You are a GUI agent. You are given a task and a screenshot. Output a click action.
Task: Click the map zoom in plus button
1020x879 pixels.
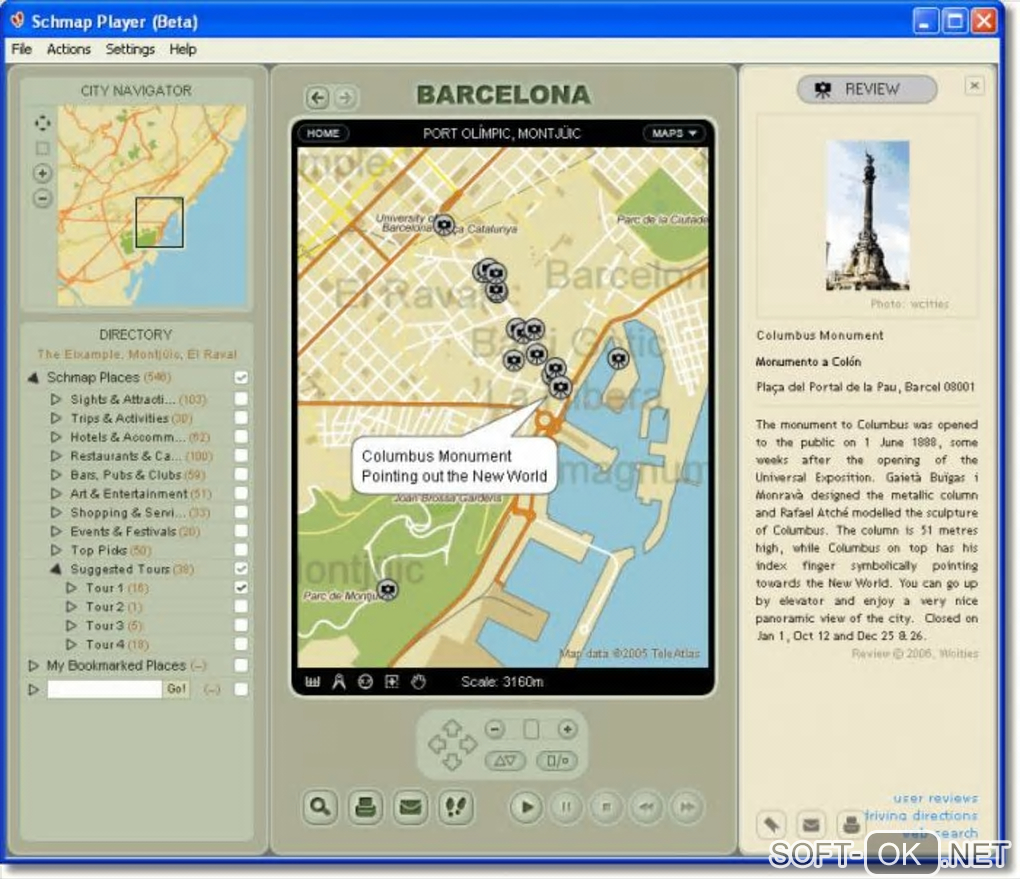coord(567,729)
